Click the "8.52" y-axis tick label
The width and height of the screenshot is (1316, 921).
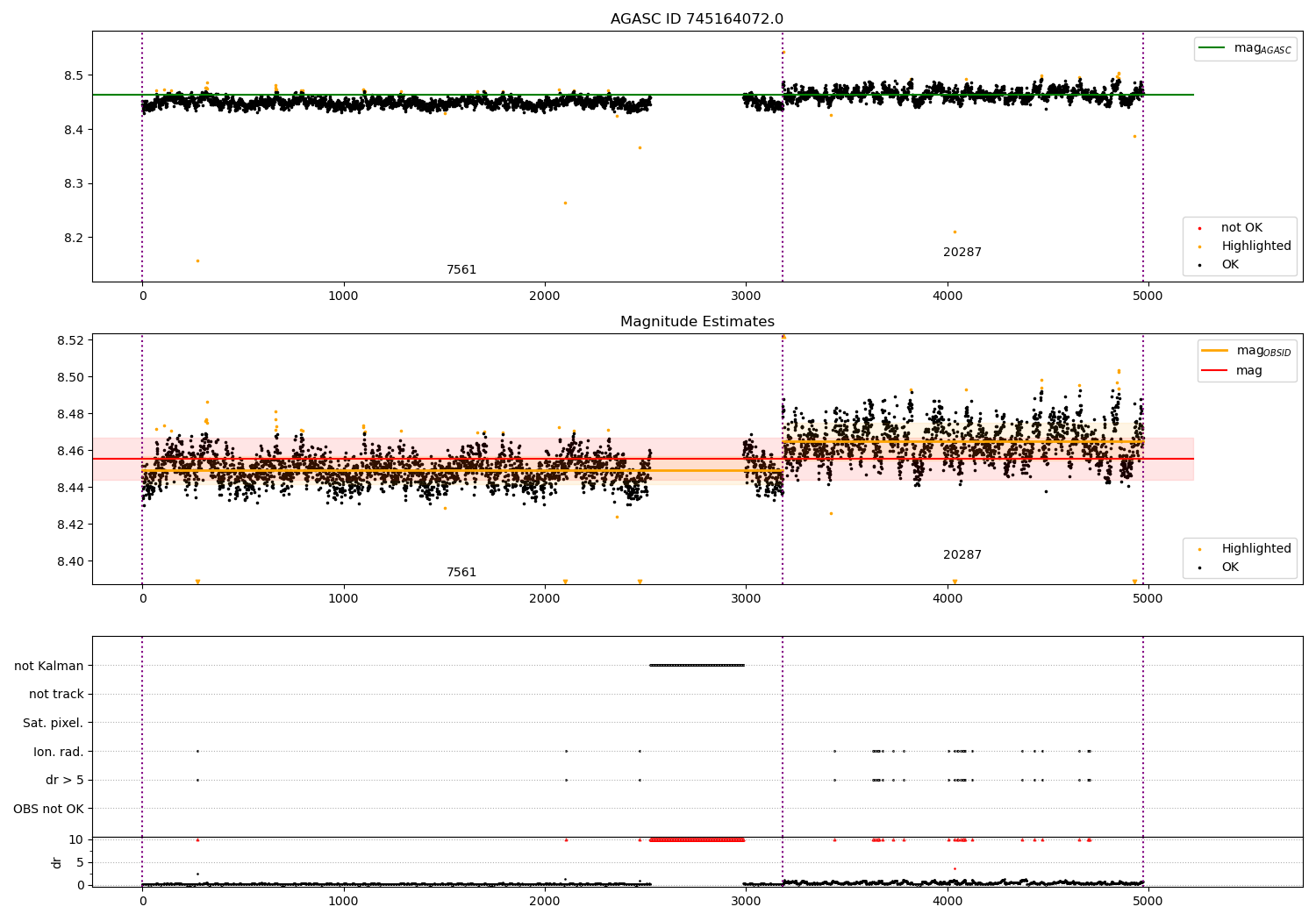pyautogui.click(x=70, y=341)
